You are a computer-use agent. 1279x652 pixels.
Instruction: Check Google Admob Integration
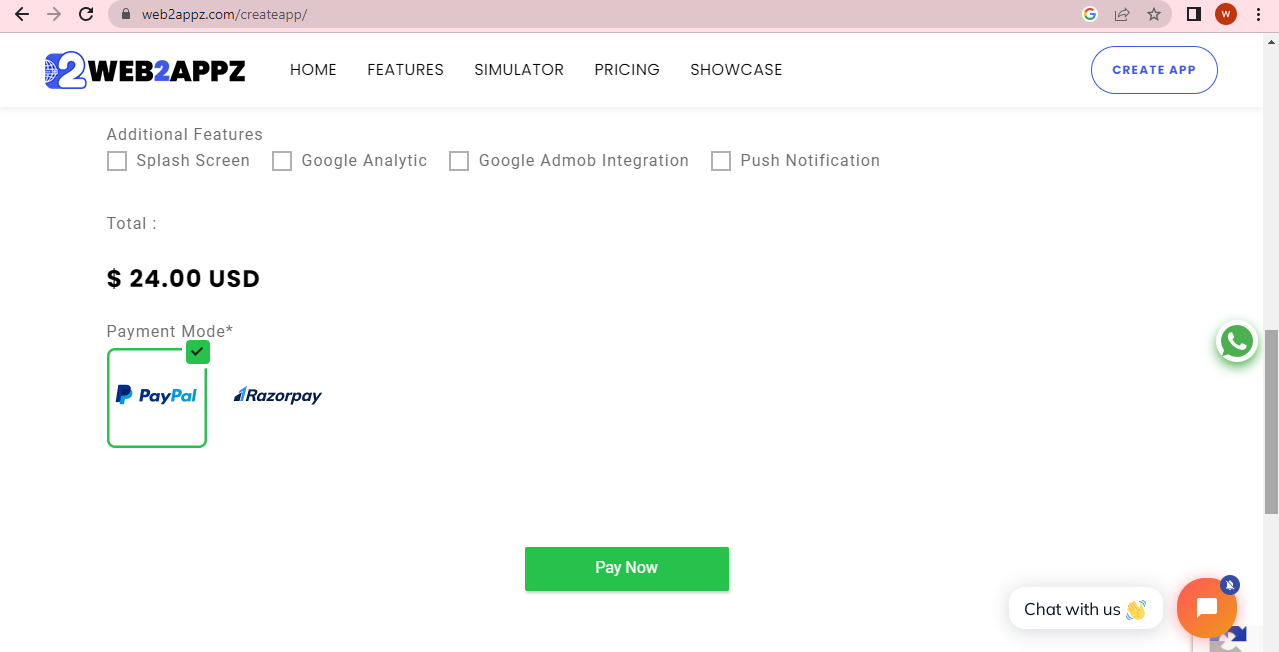click(459, 160)
